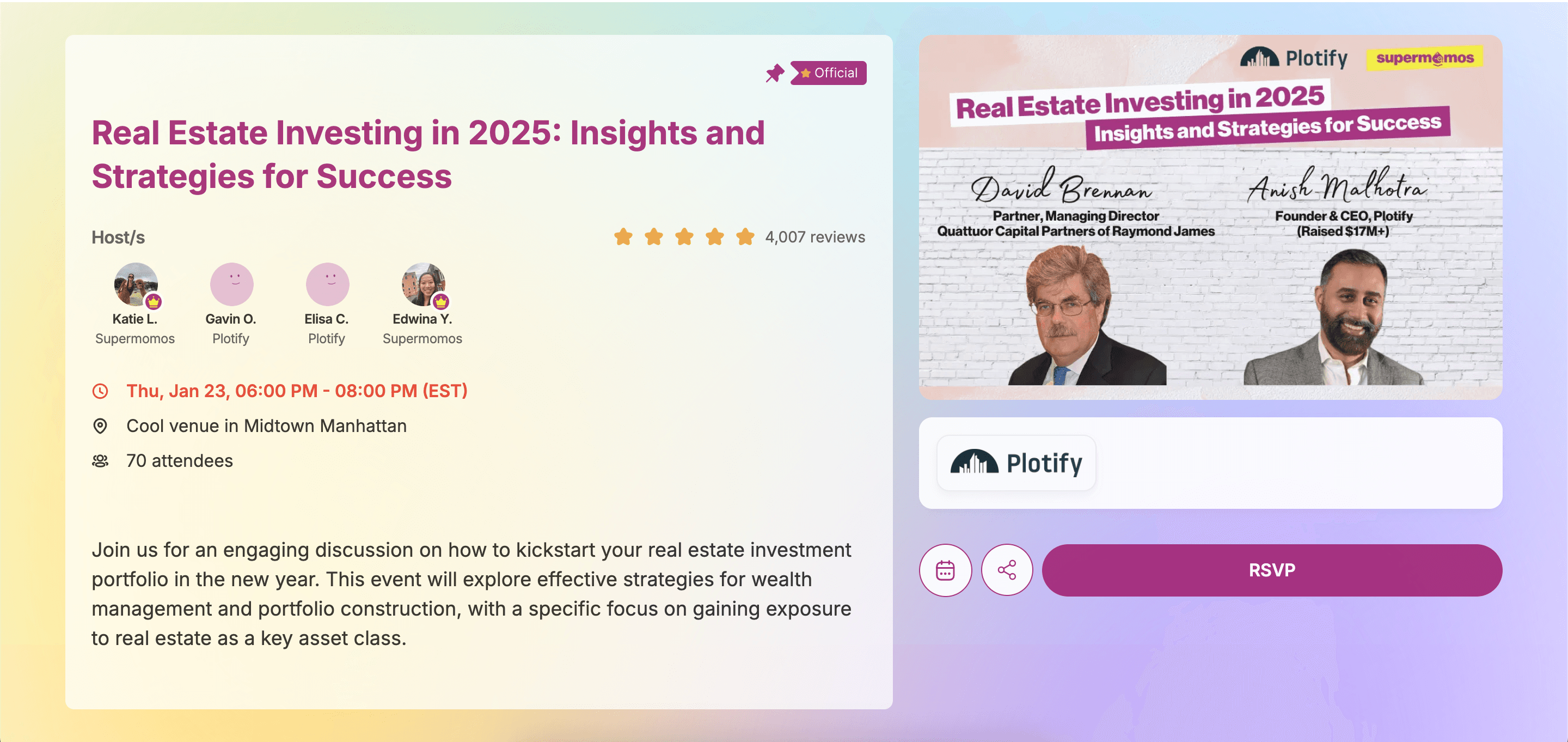
Task: Click the fifth rating star
Action: [745, 236]
